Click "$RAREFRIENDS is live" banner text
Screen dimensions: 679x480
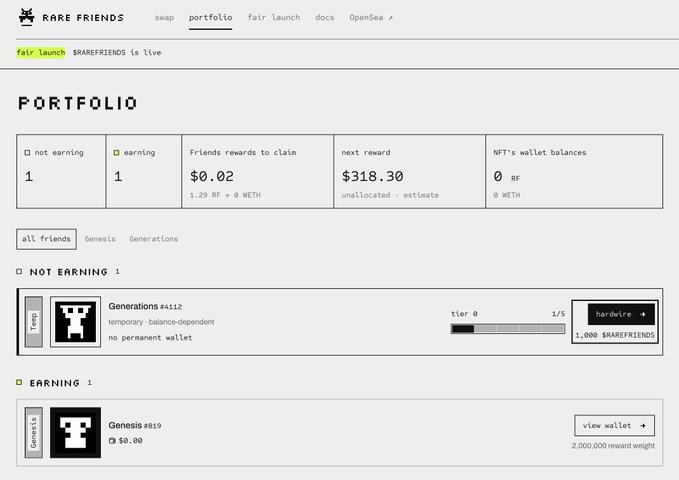tap(117, 52)
